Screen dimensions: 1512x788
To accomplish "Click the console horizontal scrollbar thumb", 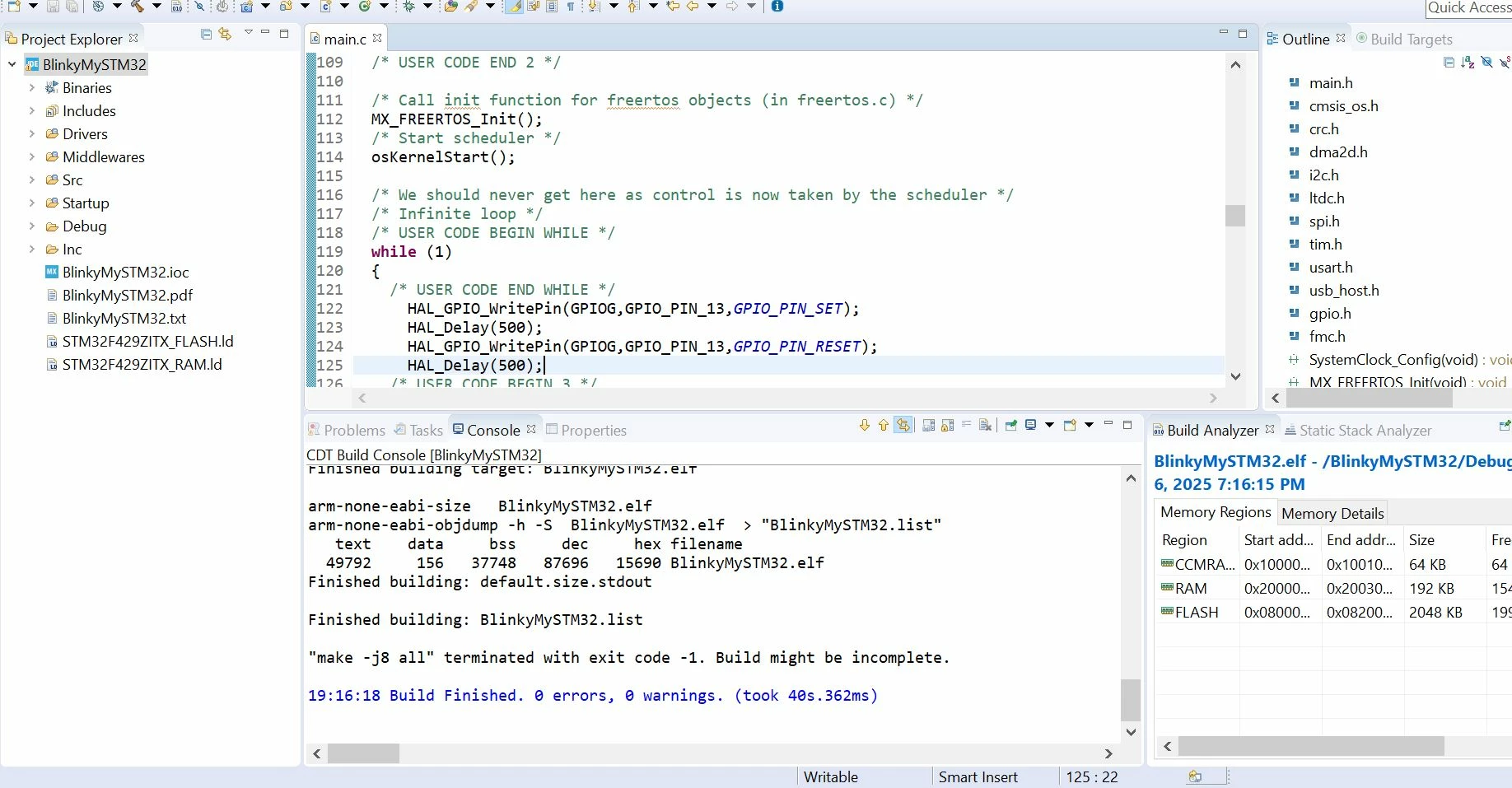I will 363,753.
